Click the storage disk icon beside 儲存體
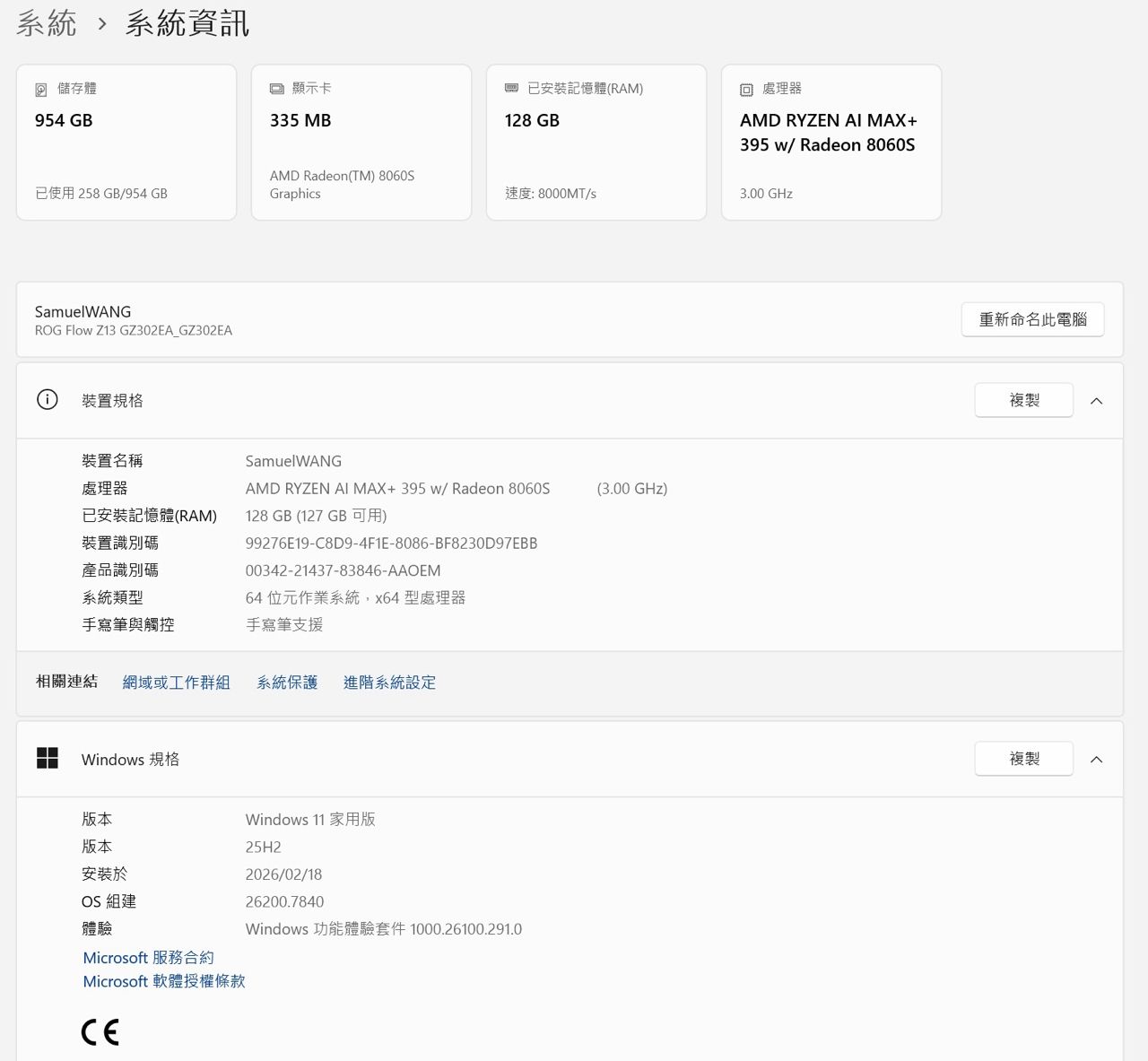 coord(41,90)
